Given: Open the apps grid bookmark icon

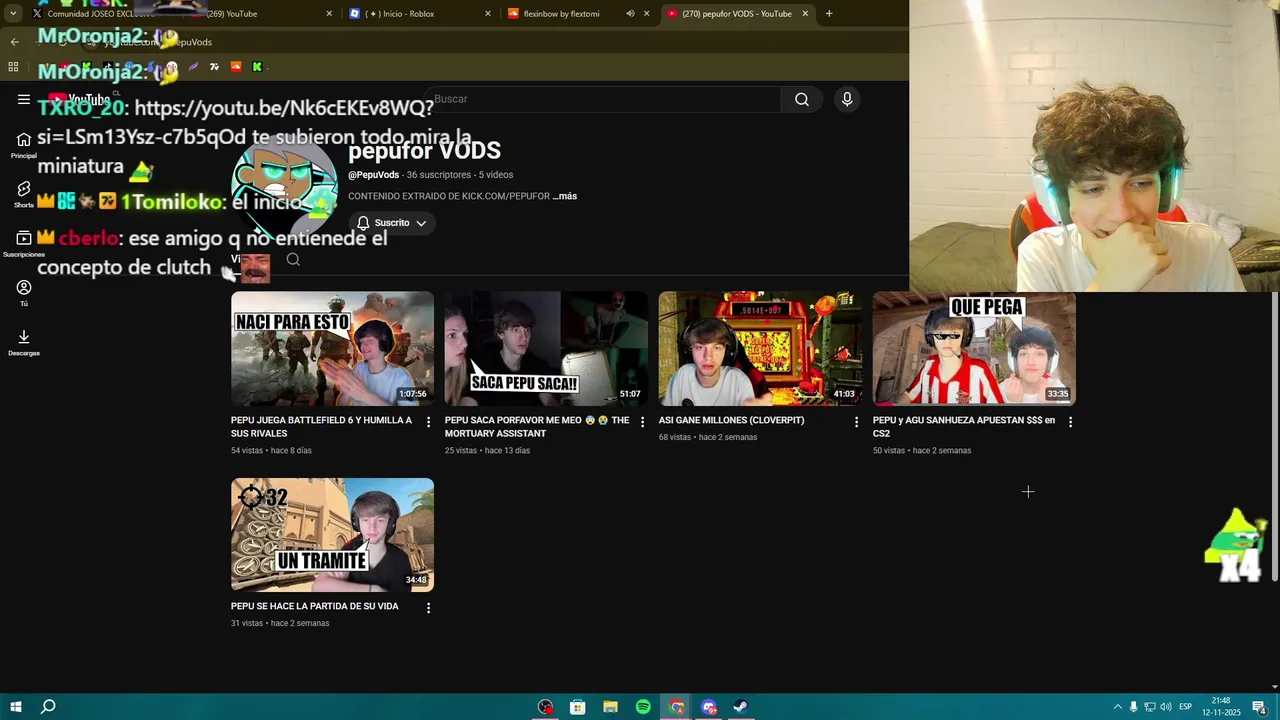Looking at the screenshot, I should pyautogui.click(x=13, y=67).
